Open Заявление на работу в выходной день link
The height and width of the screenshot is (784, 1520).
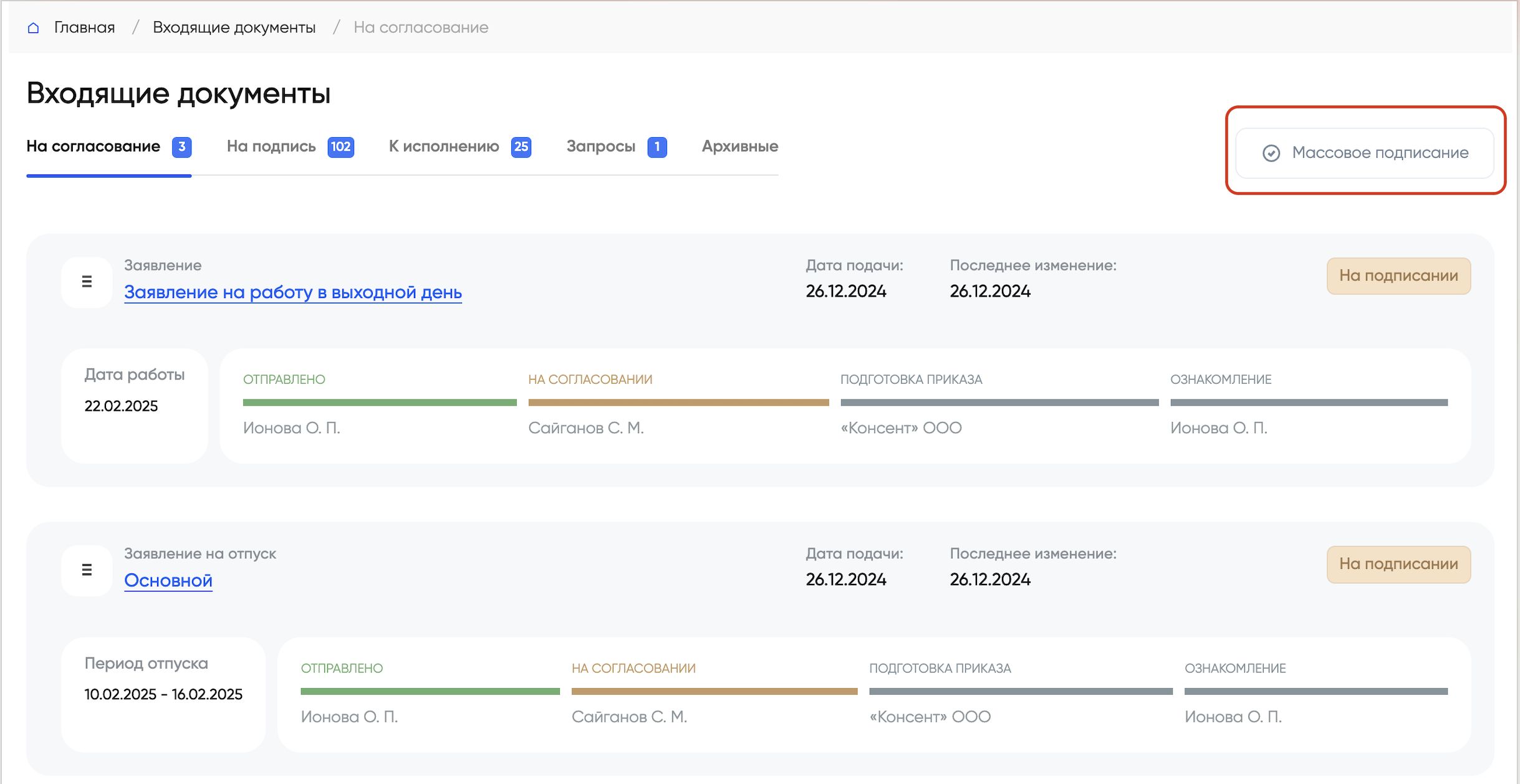pyautogui.click(x=292, y=292)
